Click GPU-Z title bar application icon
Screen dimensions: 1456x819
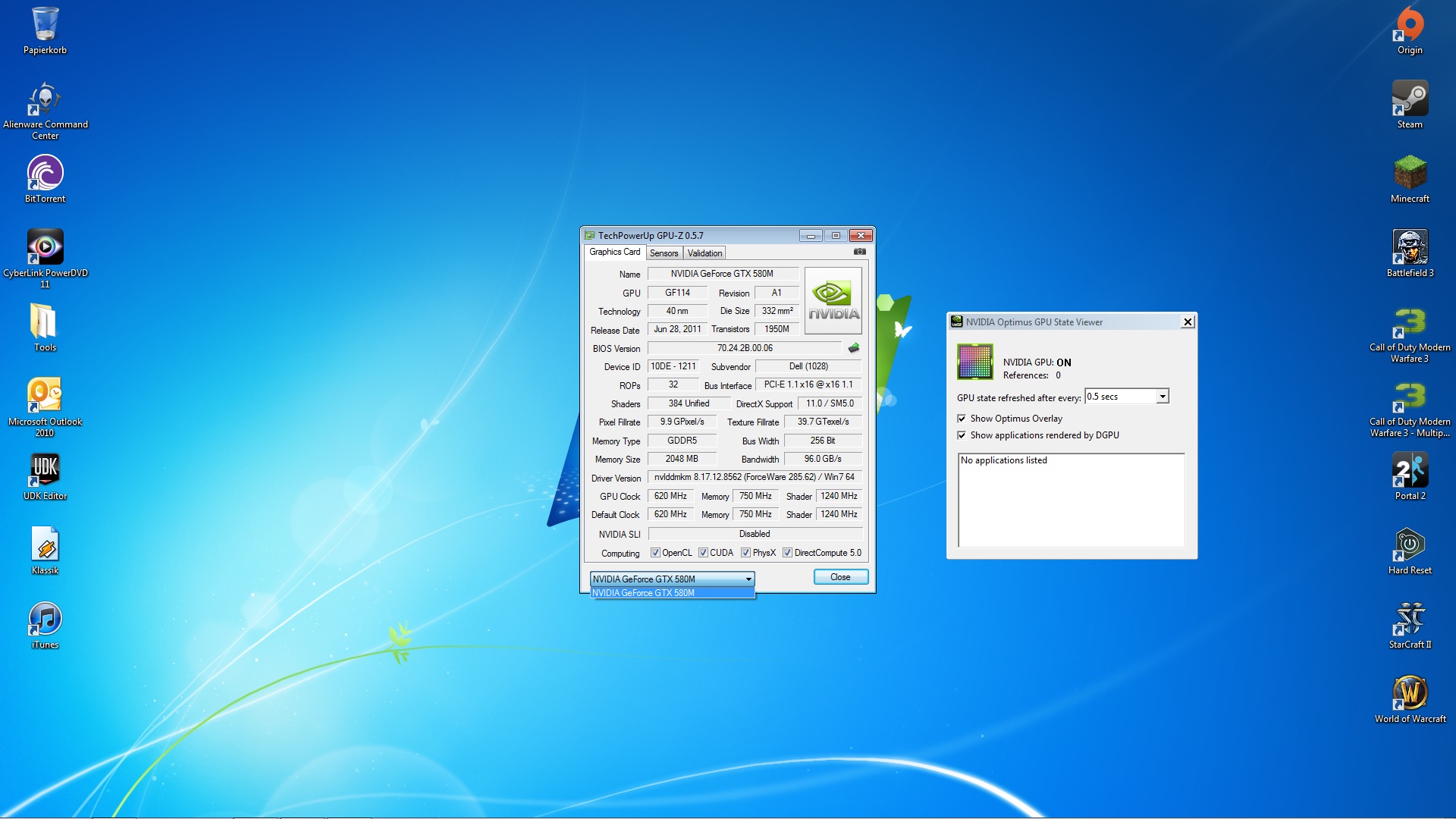pyautogui.click(x=590, y=236)
